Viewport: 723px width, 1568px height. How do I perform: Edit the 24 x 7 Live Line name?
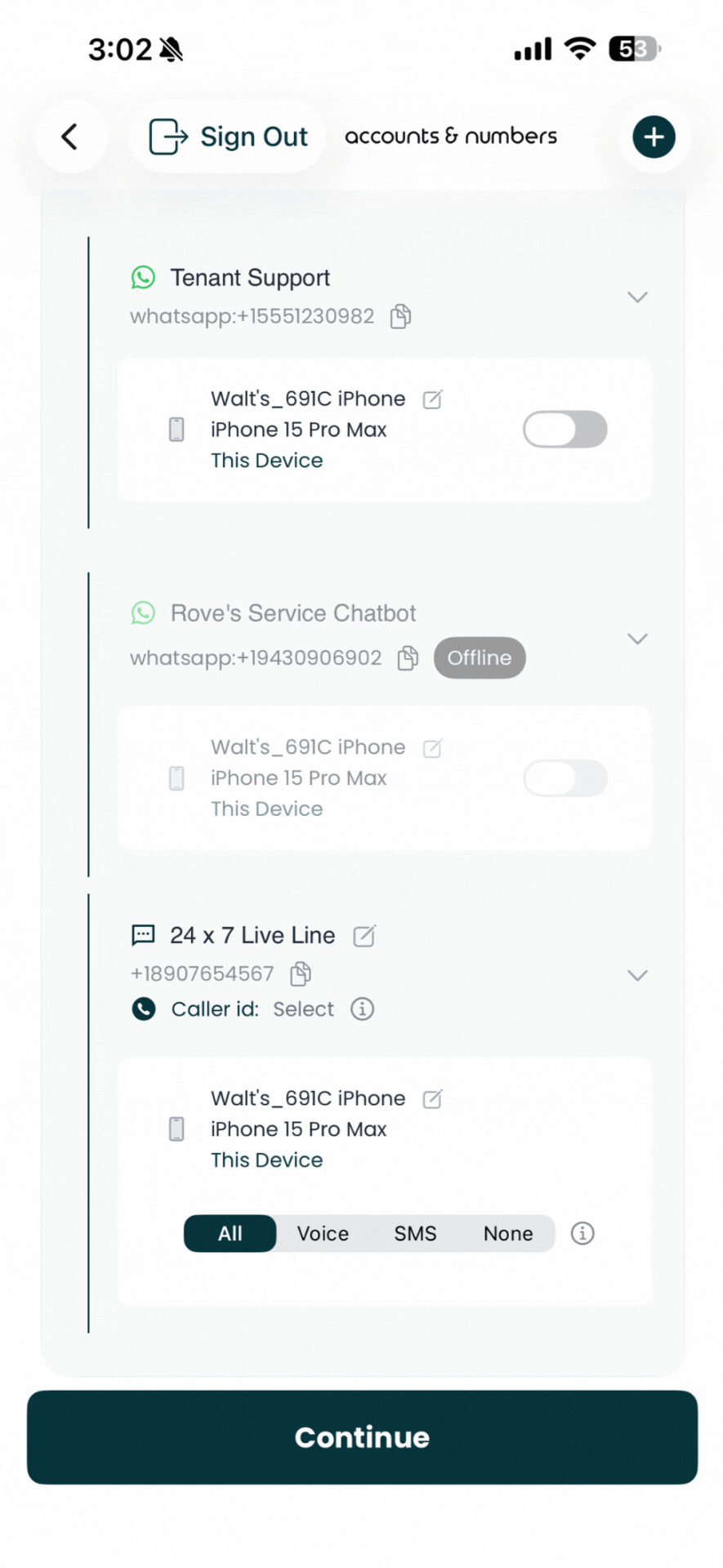point(364,936)
